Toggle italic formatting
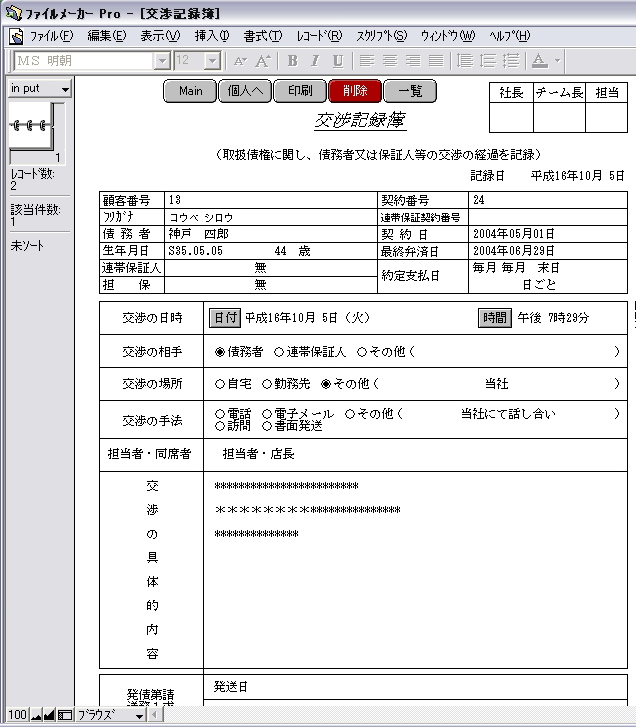 315,61
